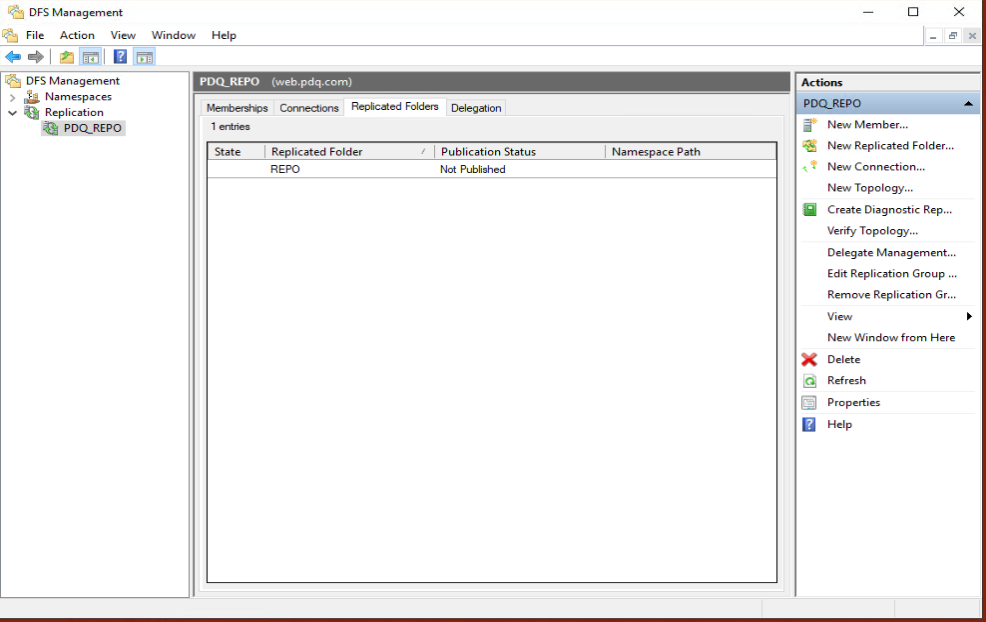Click the New Connection icon in Actions
The height and width of the screenshot is (622, 986).
point(810,167)
